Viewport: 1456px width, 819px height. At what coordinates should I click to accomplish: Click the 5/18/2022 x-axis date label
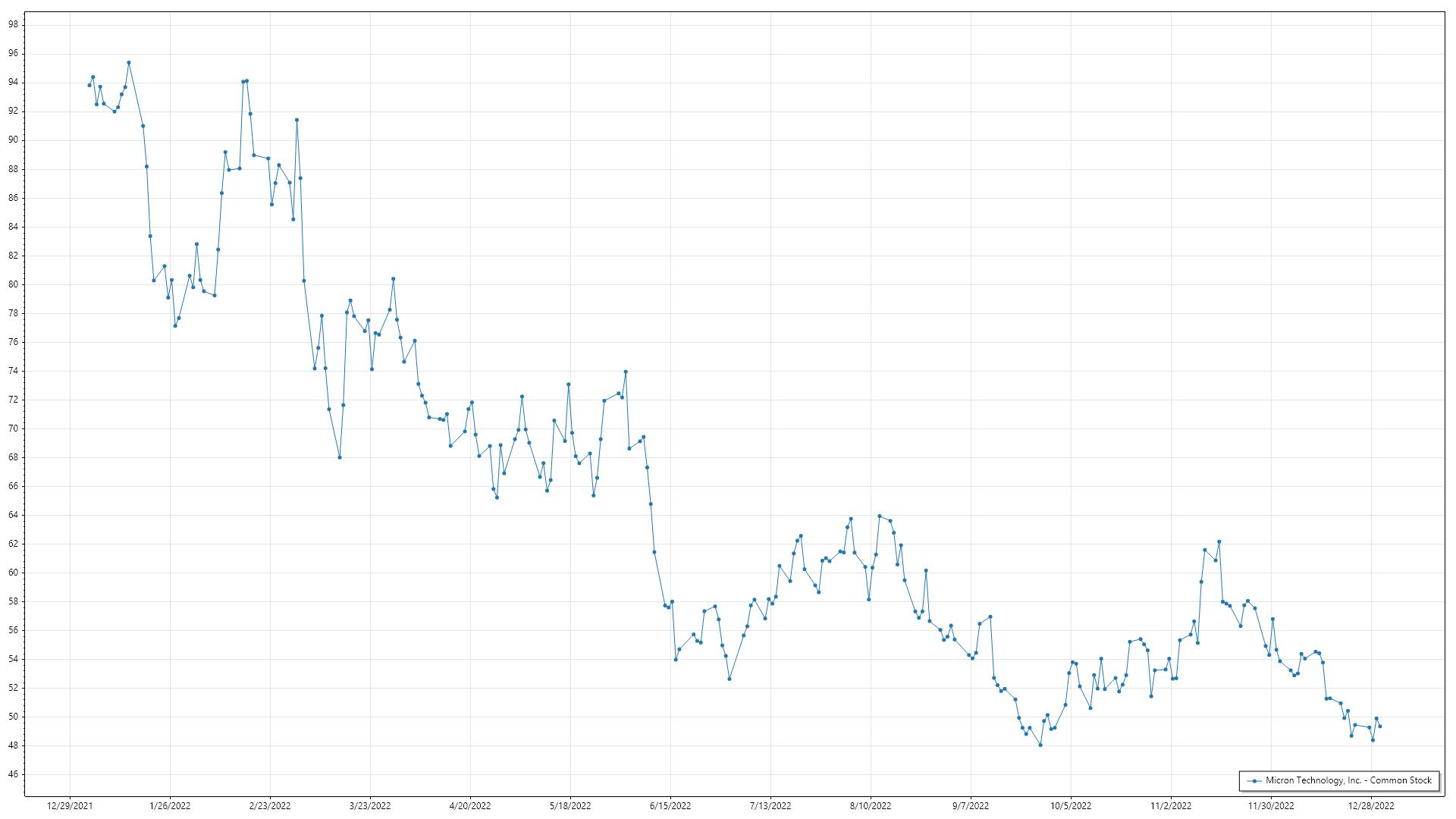point(570,806)
